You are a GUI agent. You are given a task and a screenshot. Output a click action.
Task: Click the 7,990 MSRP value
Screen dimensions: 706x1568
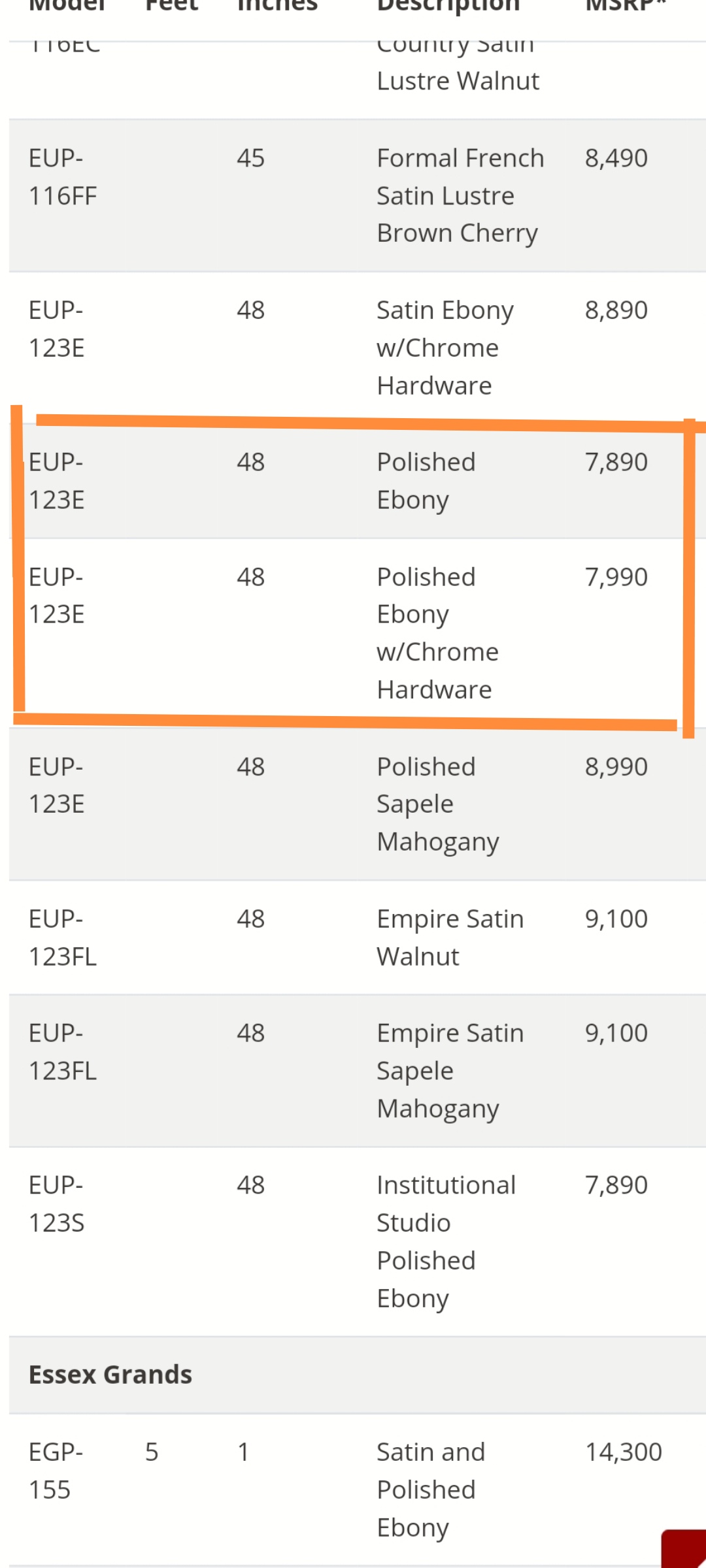pos(616,577)
